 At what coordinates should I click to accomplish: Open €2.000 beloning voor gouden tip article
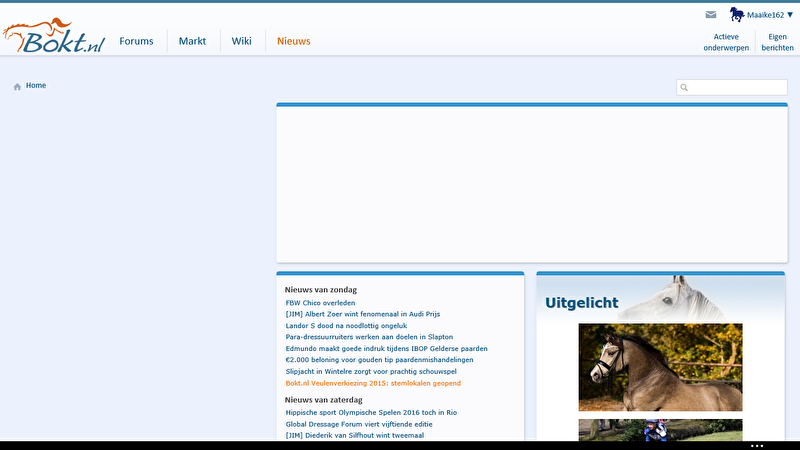pos(379,360)
